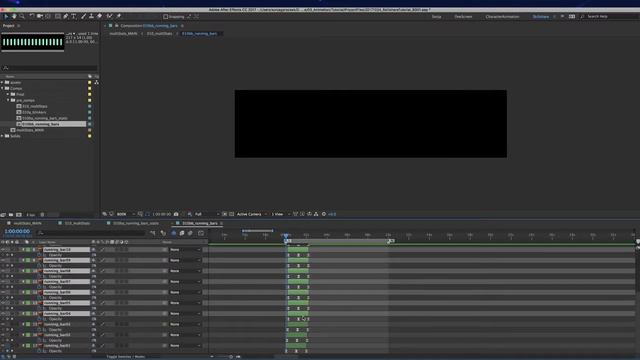This screenshot has width=640, height=360.
Task: Select the Clone Stamp tool
Action: [x=91, y=16]
